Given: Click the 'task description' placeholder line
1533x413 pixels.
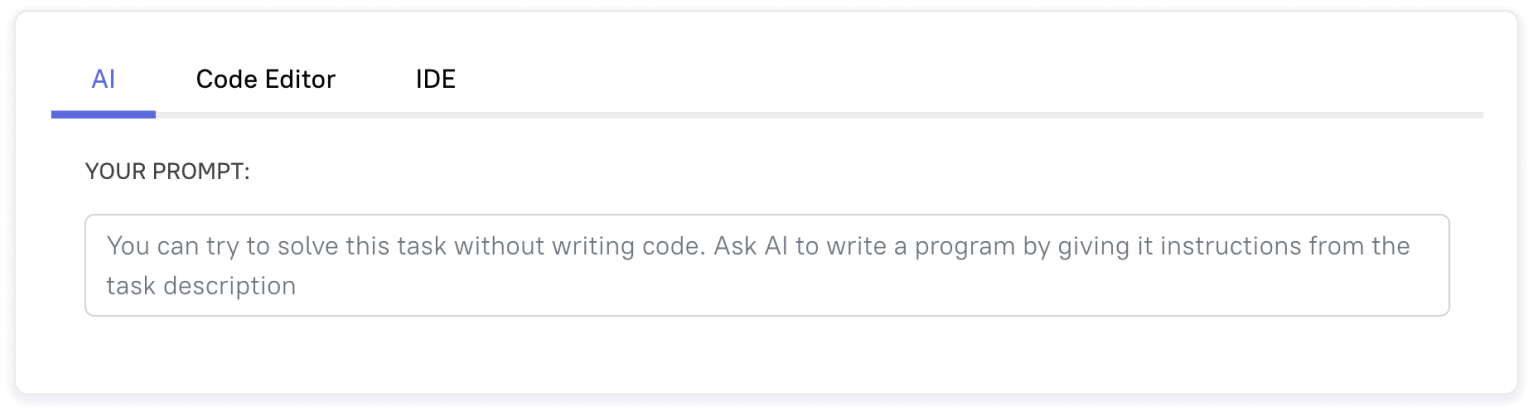Looking at the screenshot, I should (201, 286).
